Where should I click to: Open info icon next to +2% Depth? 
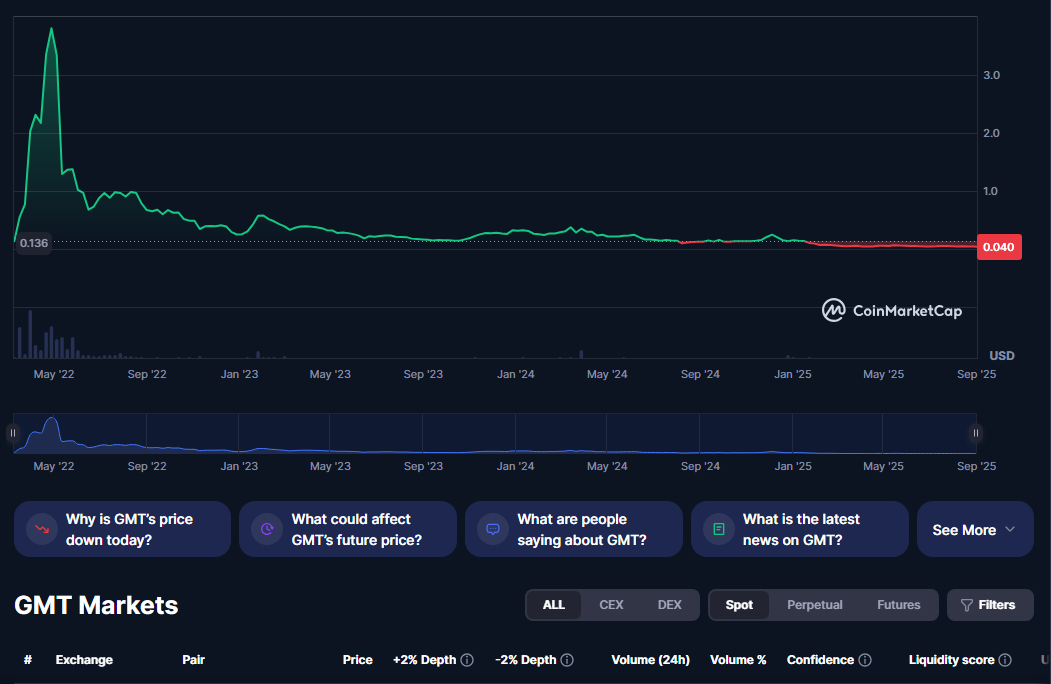tap(467, 660)
